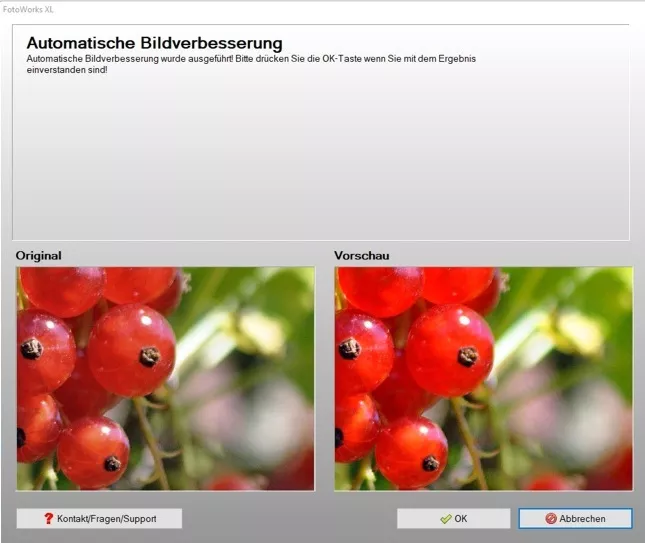Click the red cancel icon on Abbrechen

[551, 519]
